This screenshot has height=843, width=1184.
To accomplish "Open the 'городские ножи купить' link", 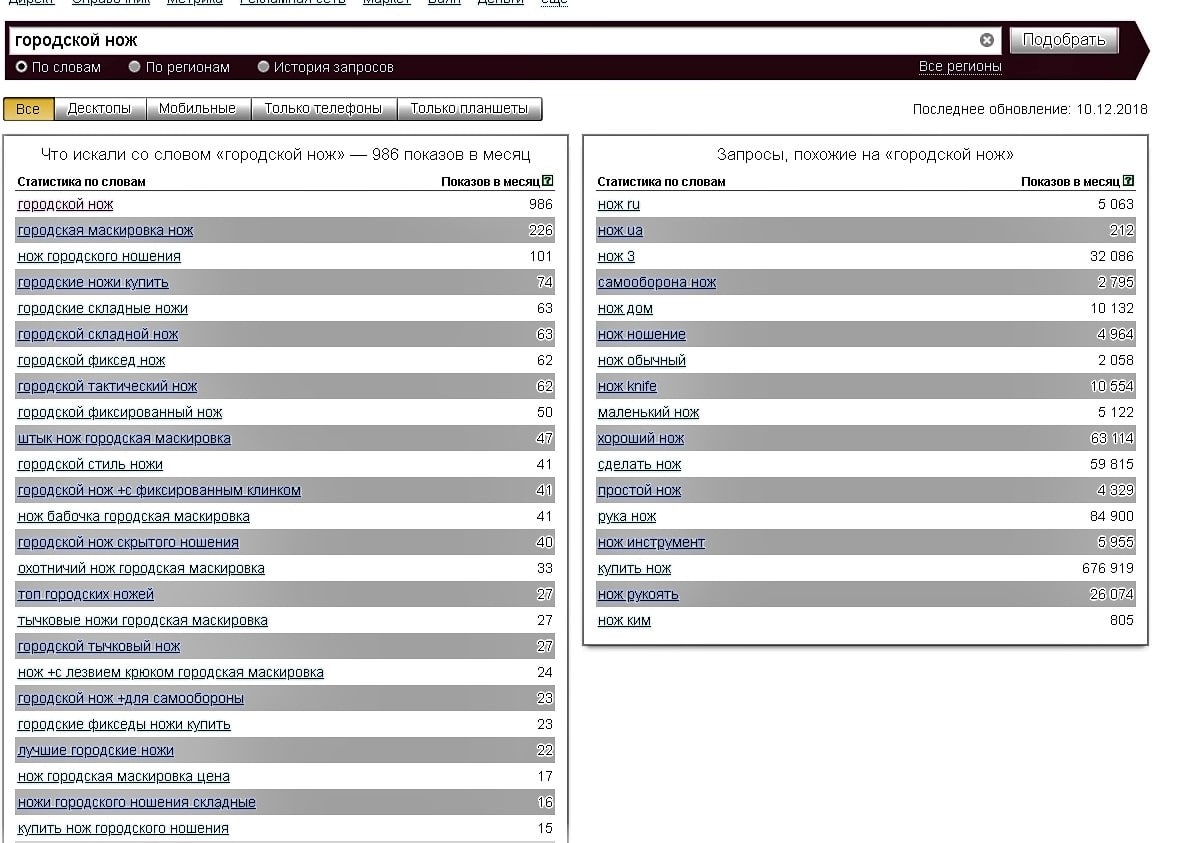I will (93, 283).
